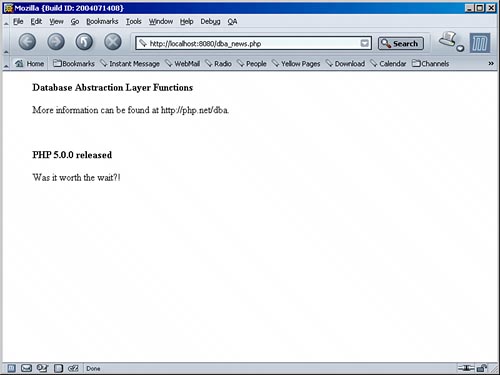
Task: Expand the URL bar history dropdown
Action: (x=365, y=43)
